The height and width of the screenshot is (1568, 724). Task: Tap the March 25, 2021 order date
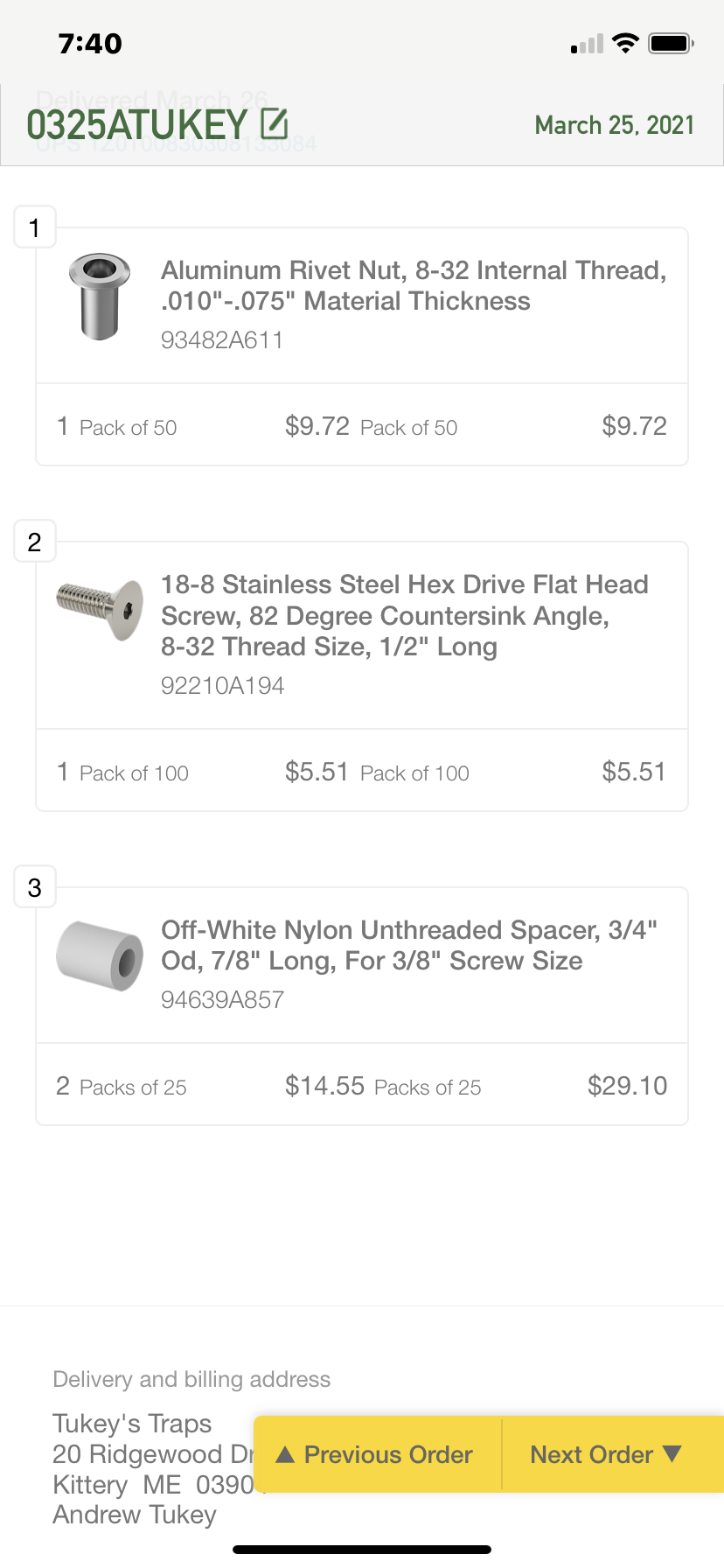(614, 125)
